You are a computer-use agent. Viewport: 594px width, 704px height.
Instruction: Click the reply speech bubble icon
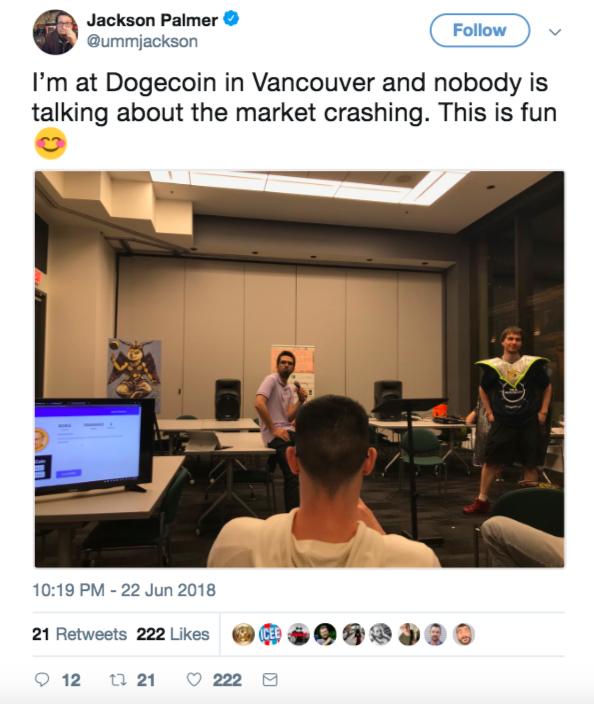point(42,680)
